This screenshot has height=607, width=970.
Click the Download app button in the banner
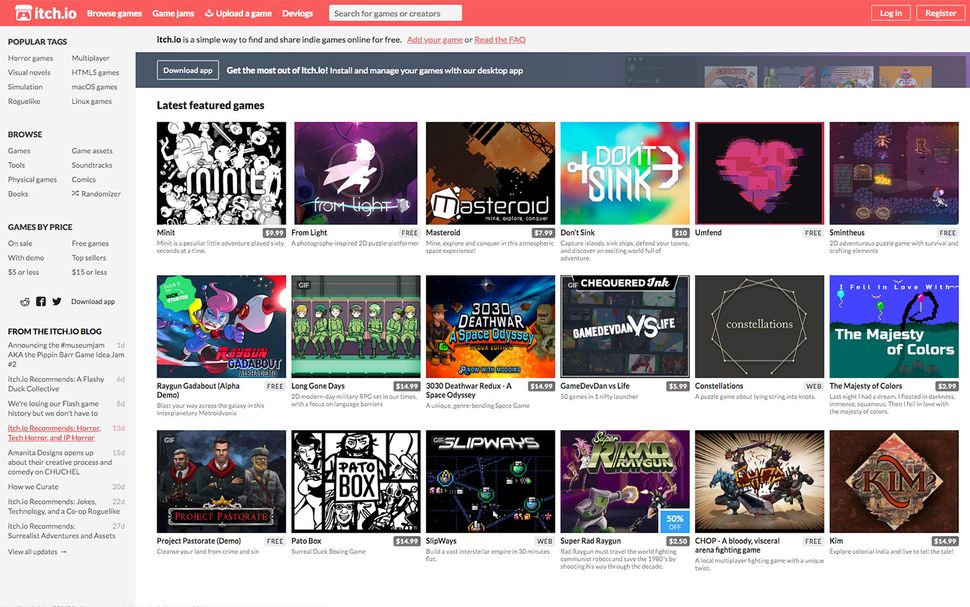point(186,71)
